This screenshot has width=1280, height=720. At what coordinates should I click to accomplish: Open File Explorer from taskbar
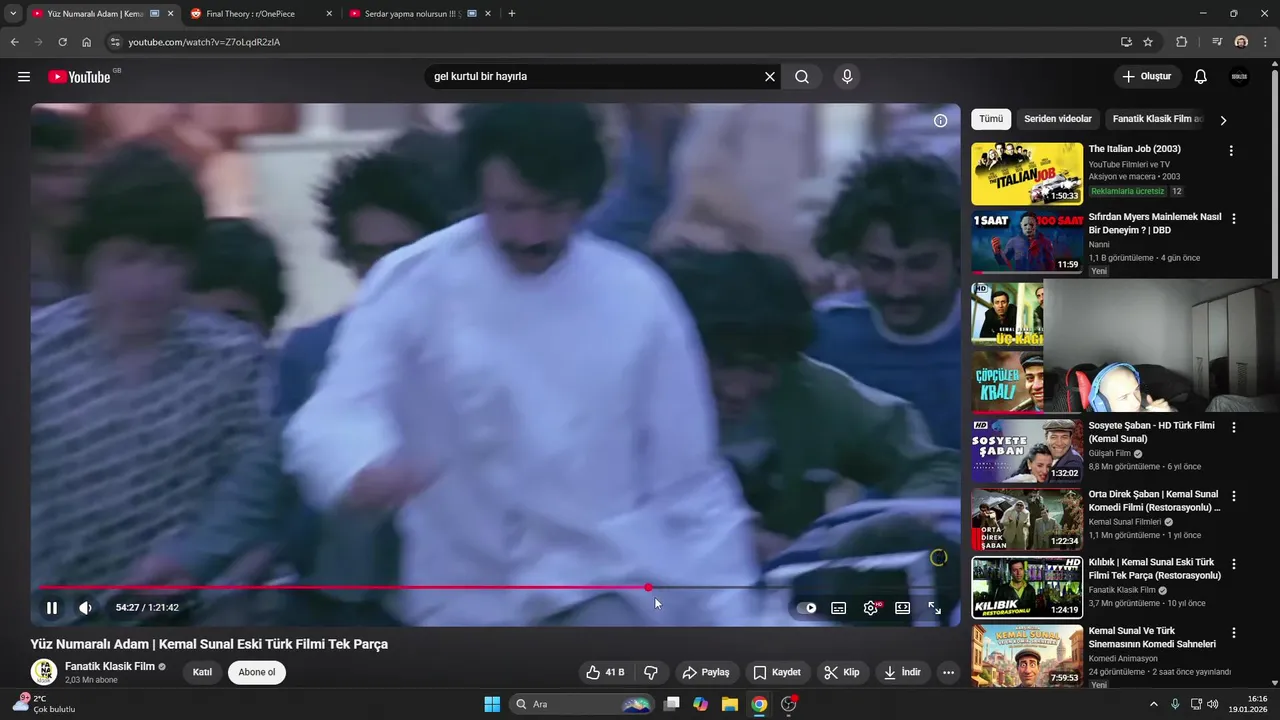click(730, 704)
